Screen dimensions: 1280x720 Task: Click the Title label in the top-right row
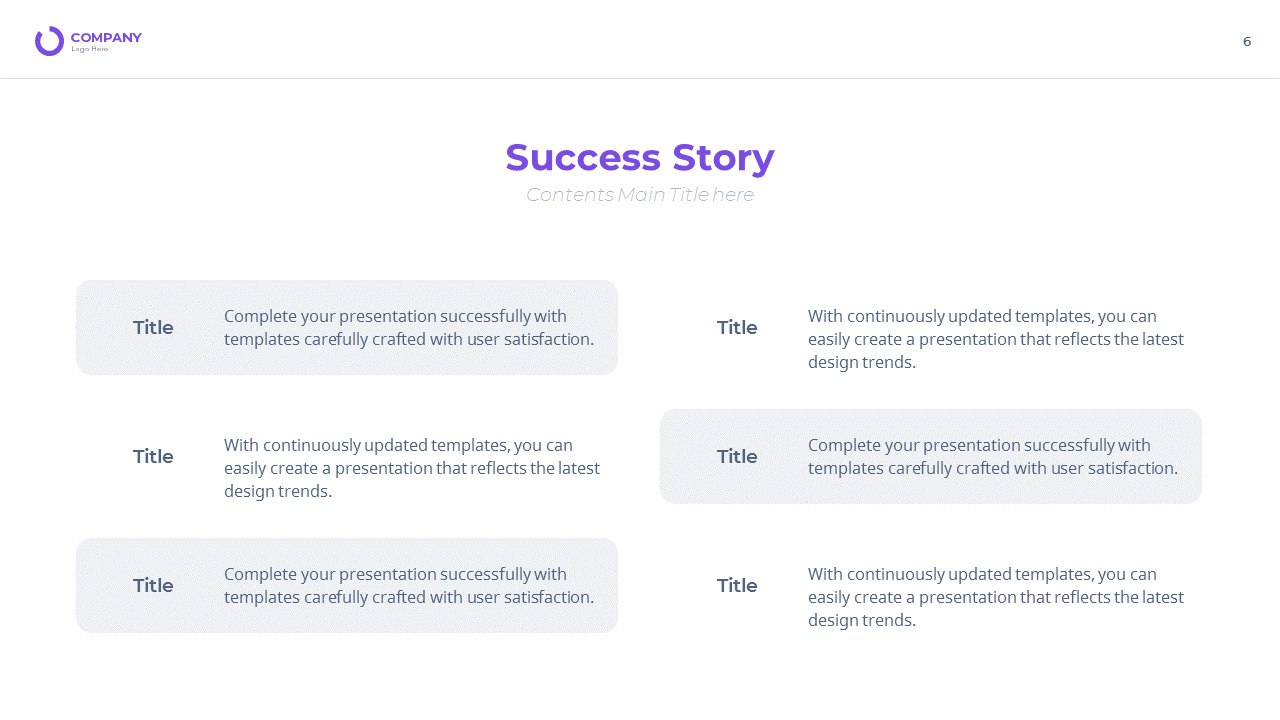737,327
